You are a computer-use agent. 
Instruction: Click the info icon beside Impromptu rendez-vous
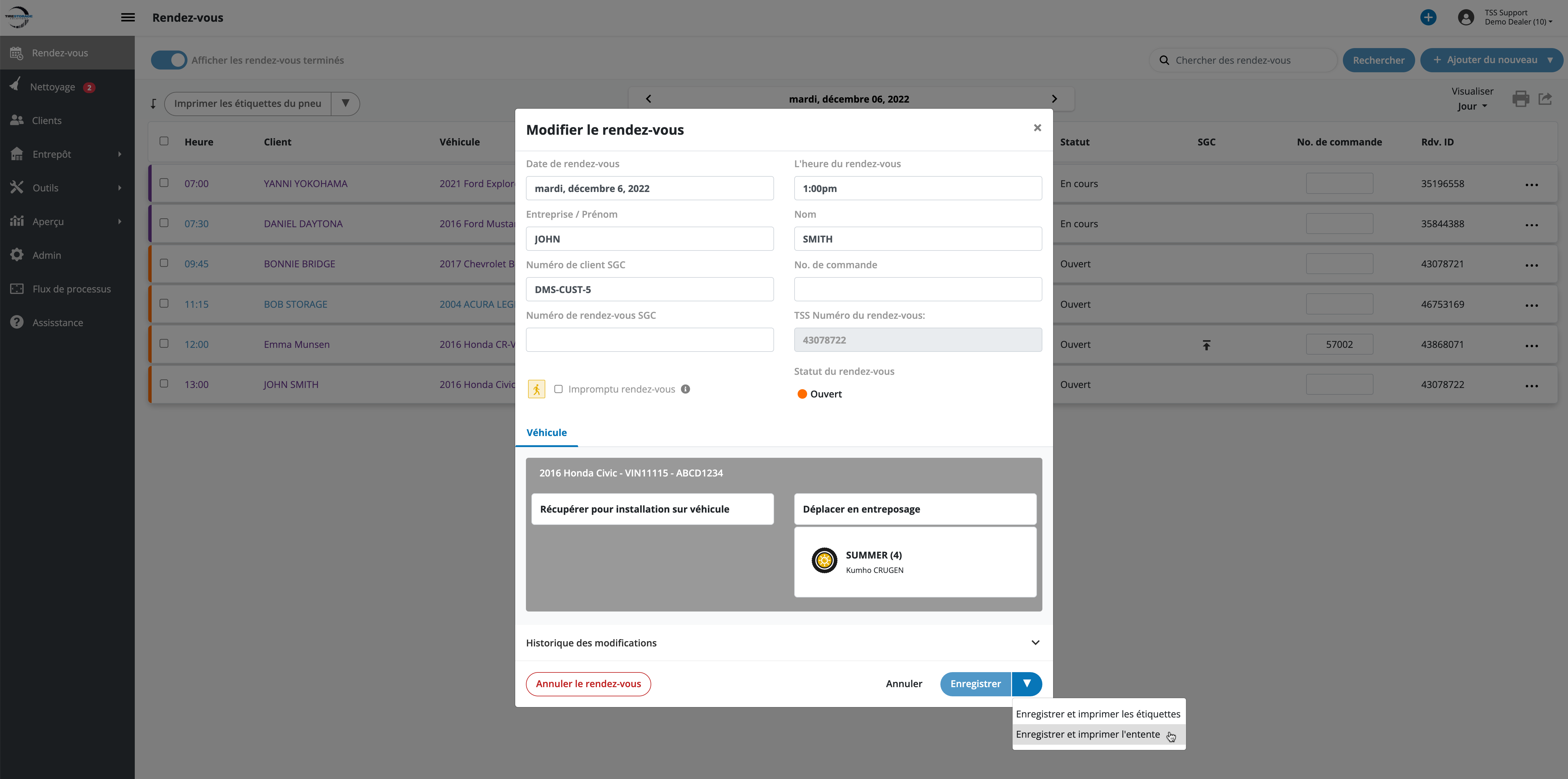[686, 389]
